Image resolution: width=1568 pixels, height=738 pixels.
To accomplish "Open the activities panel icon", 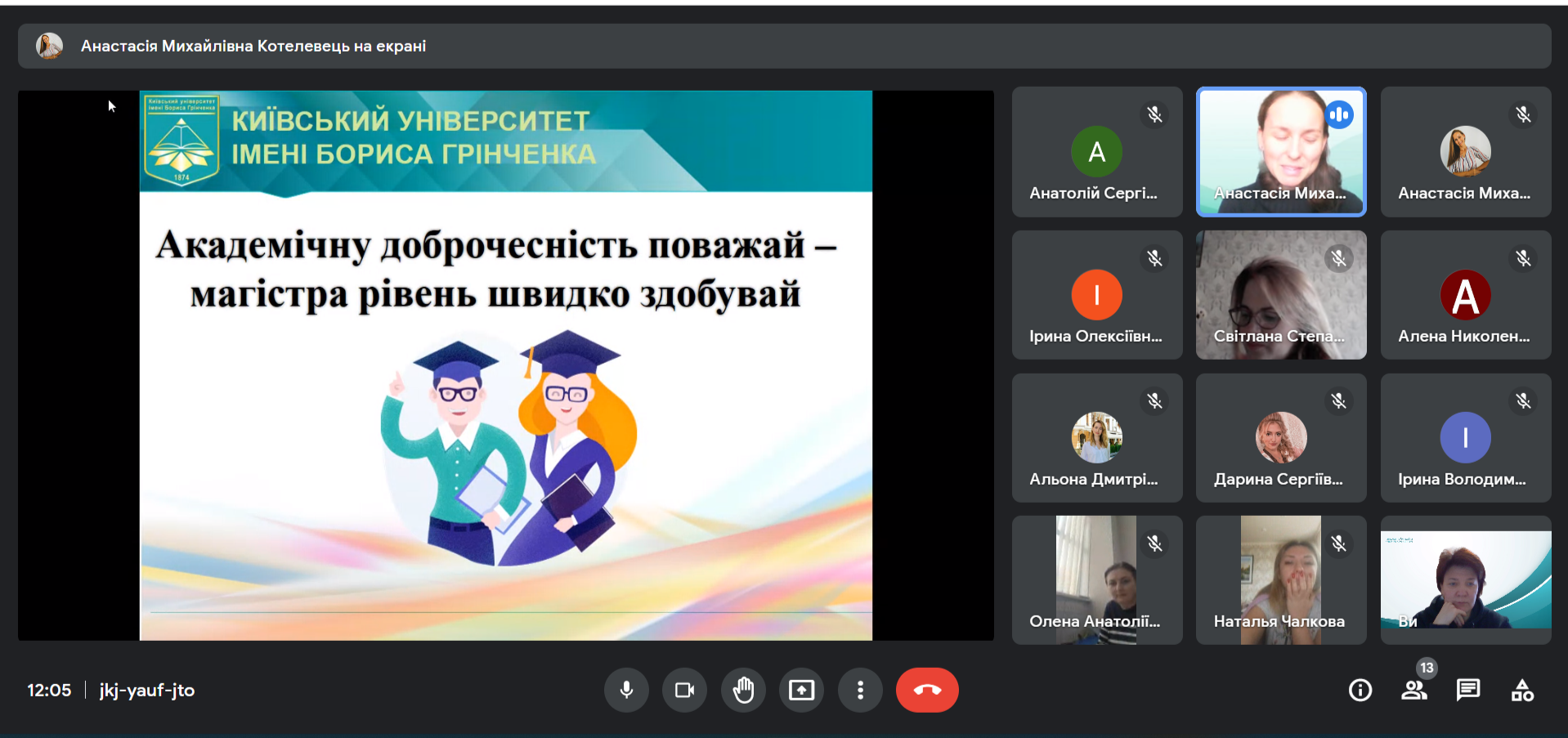I will (x=1522, y=690).
